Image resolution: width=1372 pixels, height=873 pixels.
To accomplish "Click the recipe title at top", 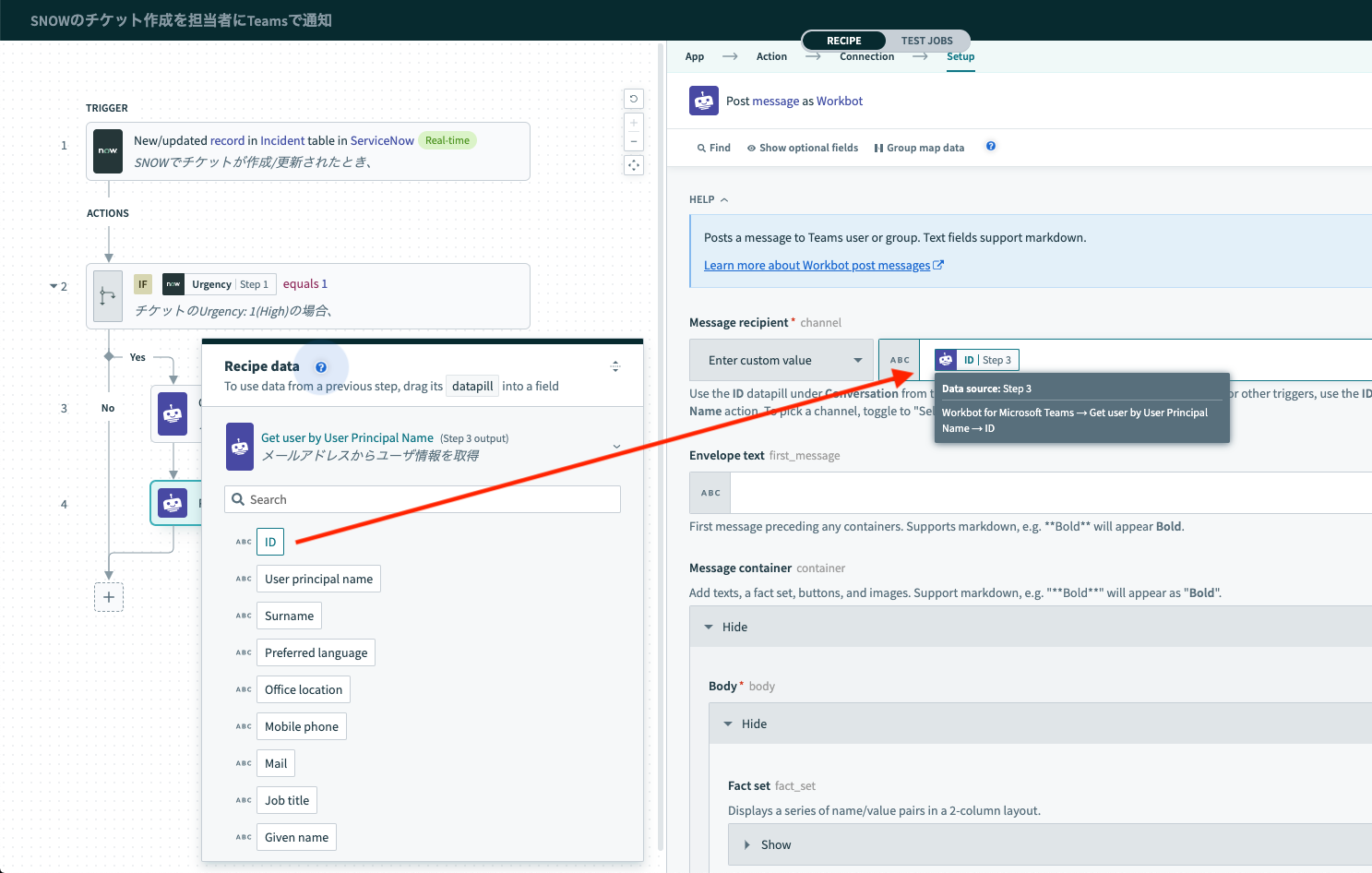I will point(181,20).
